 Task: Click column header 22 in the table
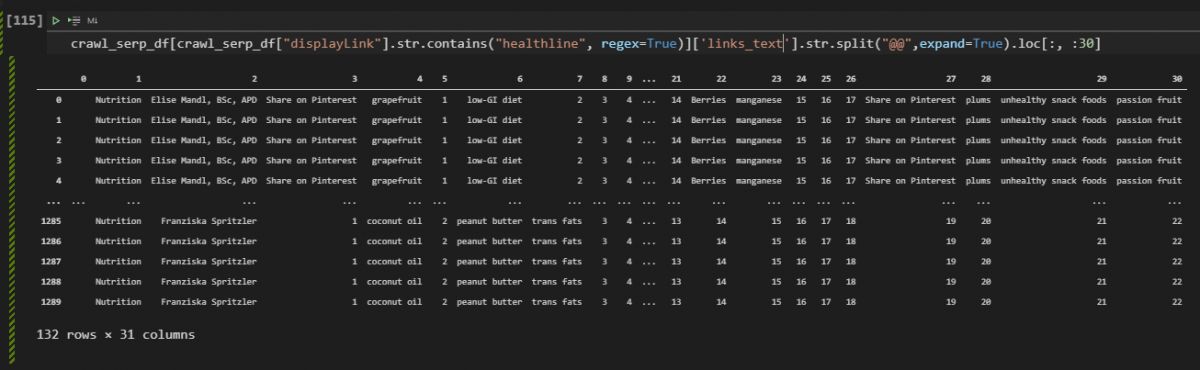(x=722, y=79)
